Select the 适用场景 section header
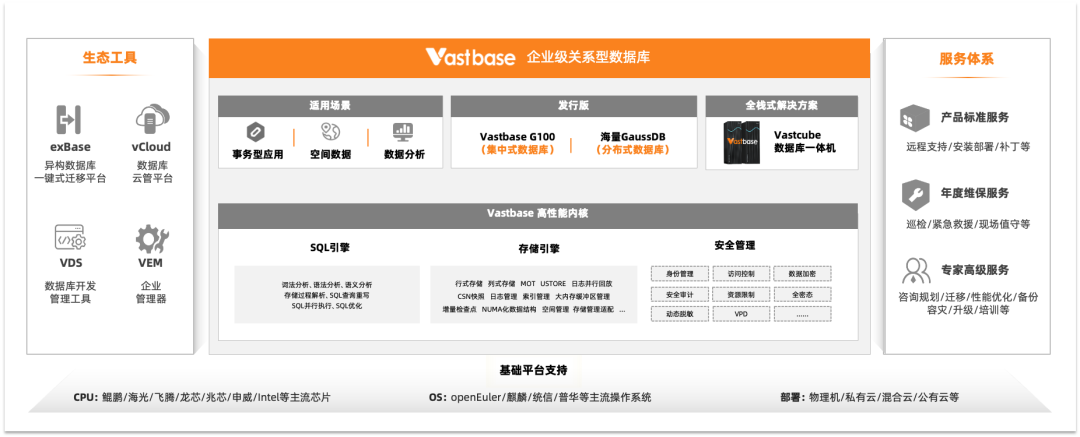Viewport: 1080px width, 437px height. [330, 105]
